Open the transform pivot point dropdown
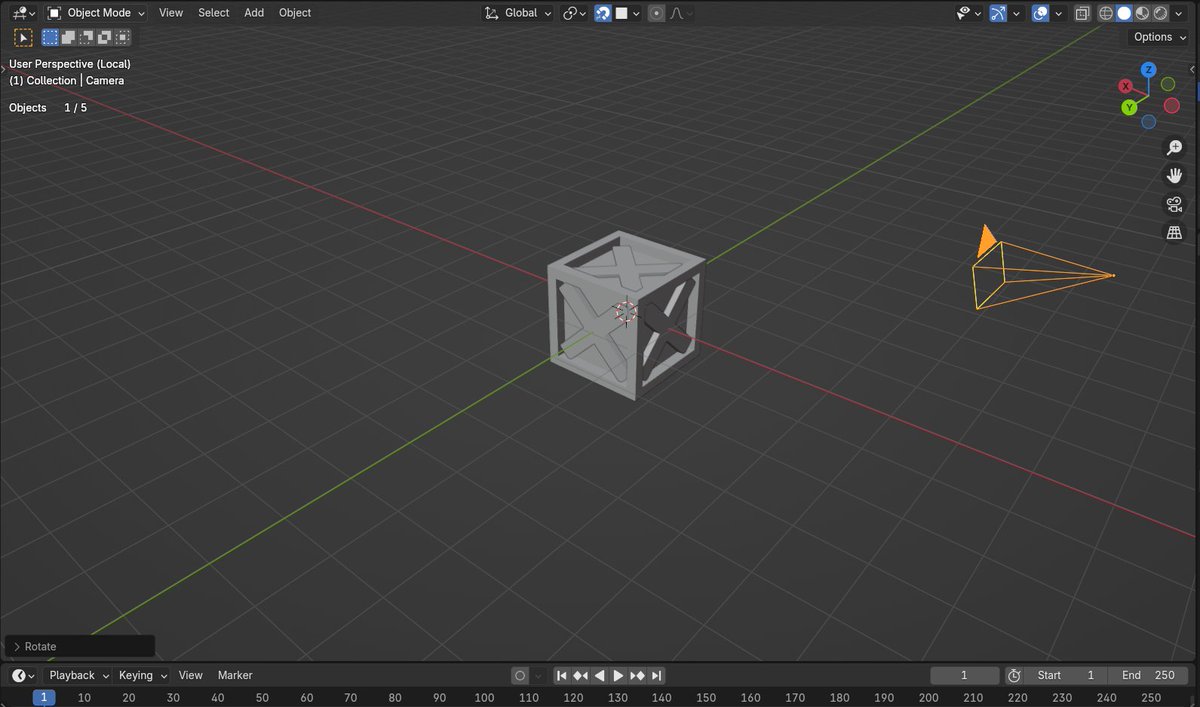The image size is (1200, 707). pyautogui.click(x=574, y=13)
